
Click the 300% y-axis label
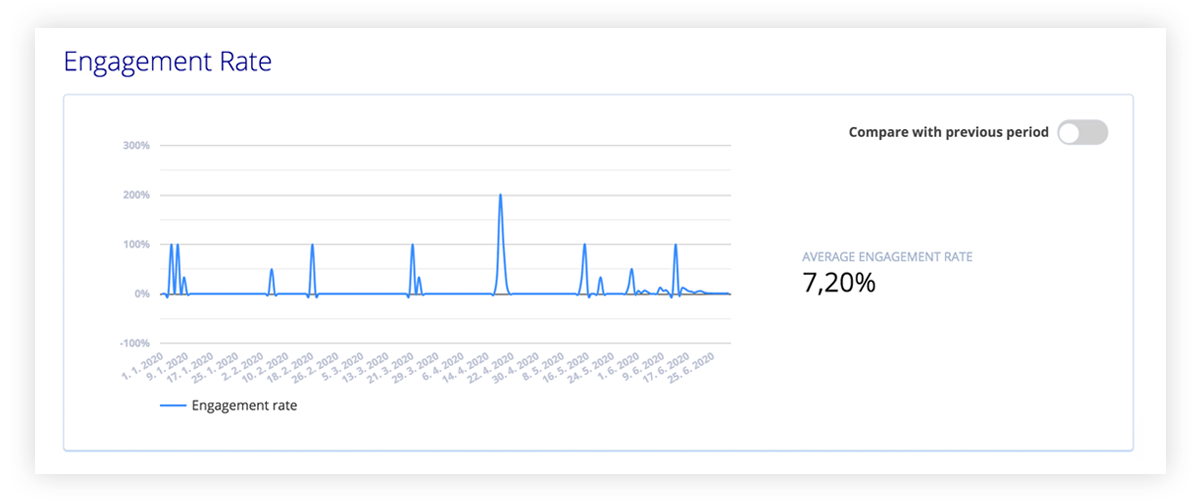point(136,146)
